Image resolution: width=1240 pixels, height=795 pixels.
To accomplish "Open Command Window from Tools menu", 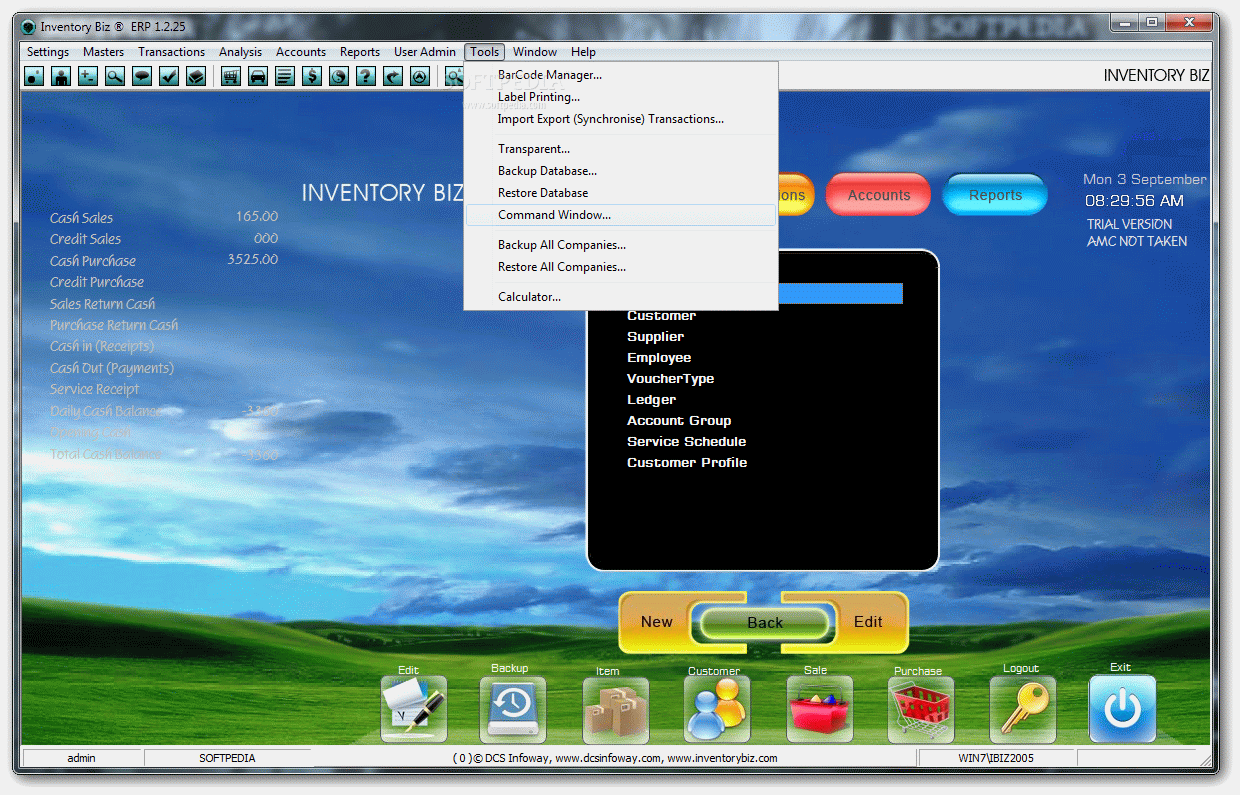I will click(621, 215).
